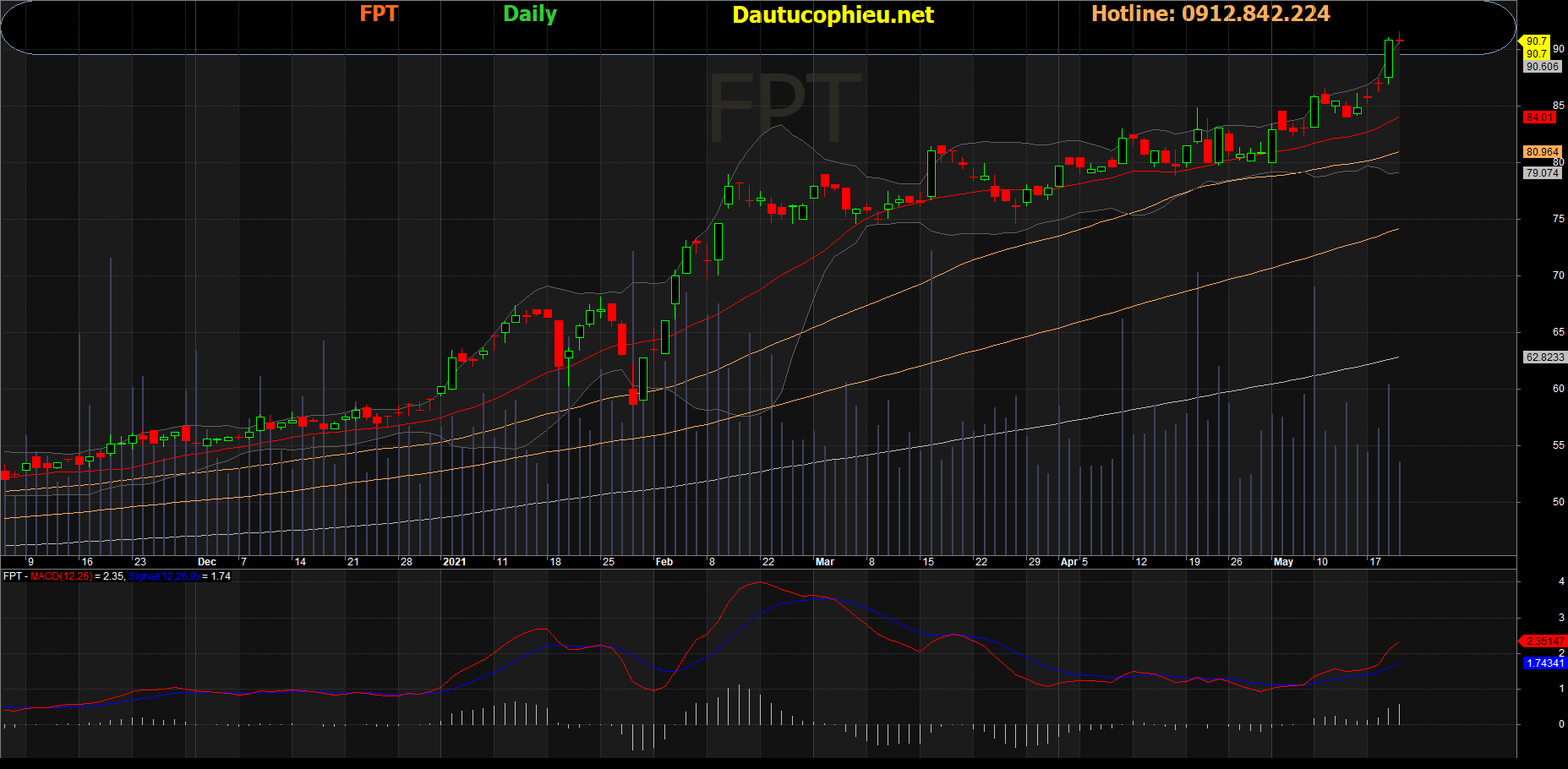Click the Dec month label on time axis

pos(207,562)
